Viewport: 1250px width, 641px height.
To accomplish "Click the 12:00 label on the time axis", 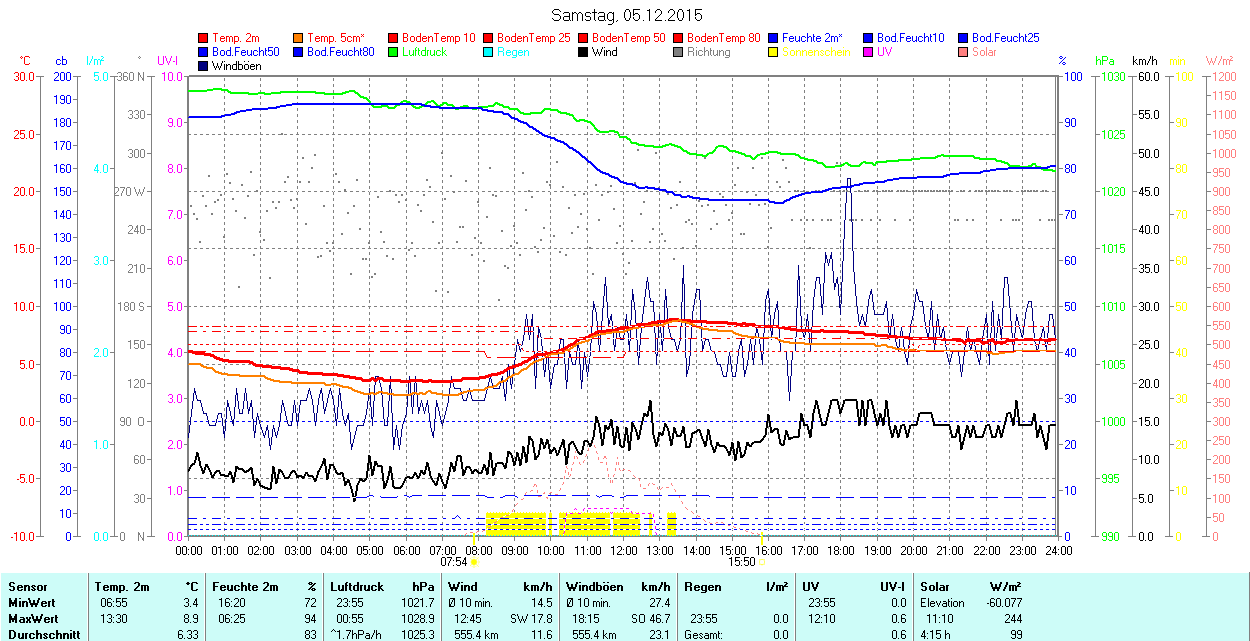I will click(x=624, y=550).
